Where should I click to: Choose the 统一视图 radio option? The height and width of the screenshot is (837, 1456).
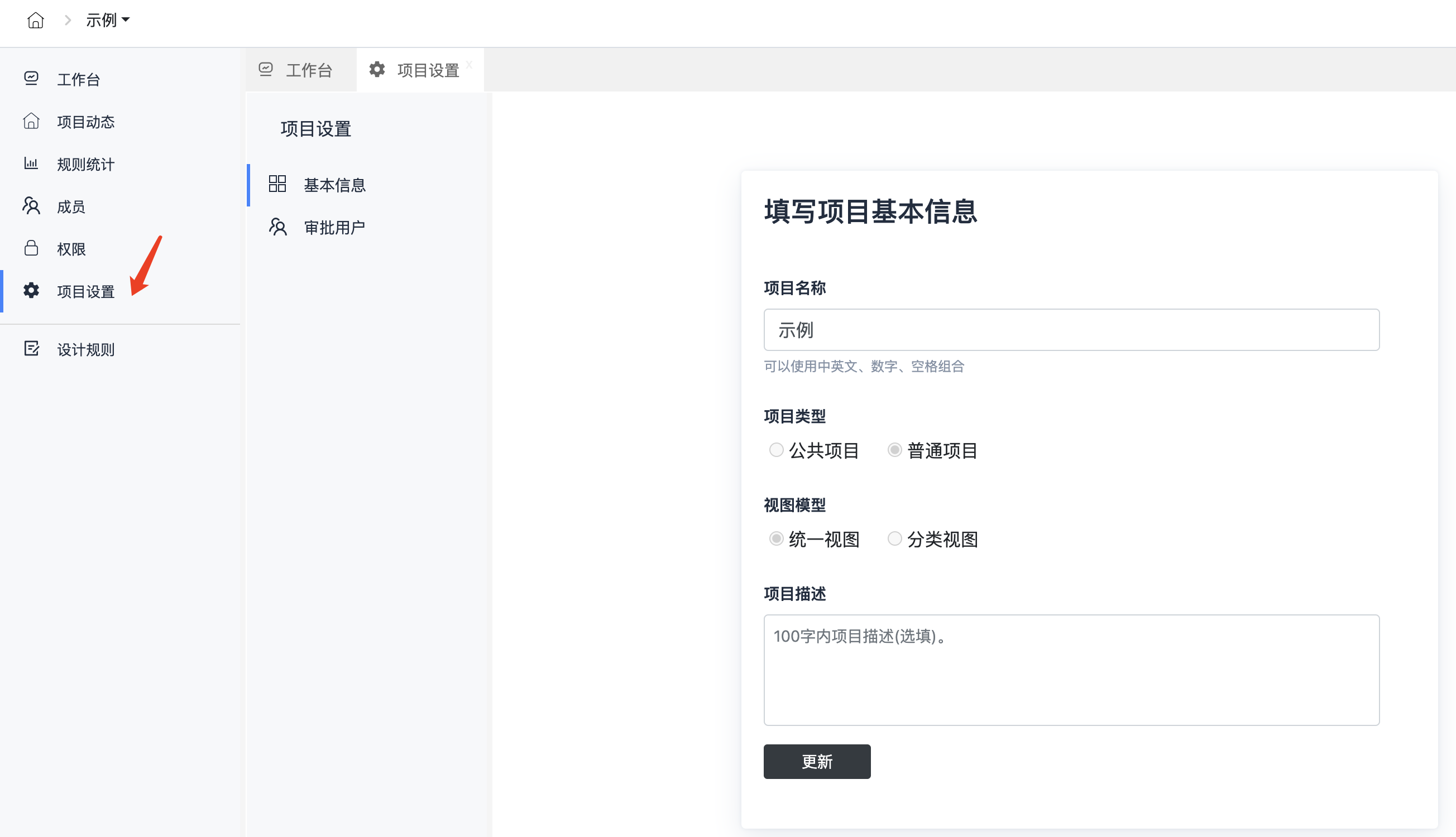[x=777, y=538]
